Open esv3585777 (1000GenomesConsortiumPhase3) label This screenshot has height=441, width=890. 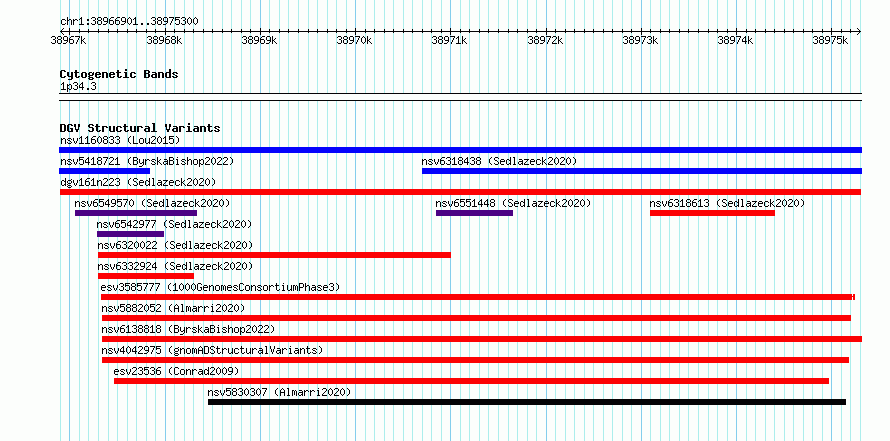220,287
